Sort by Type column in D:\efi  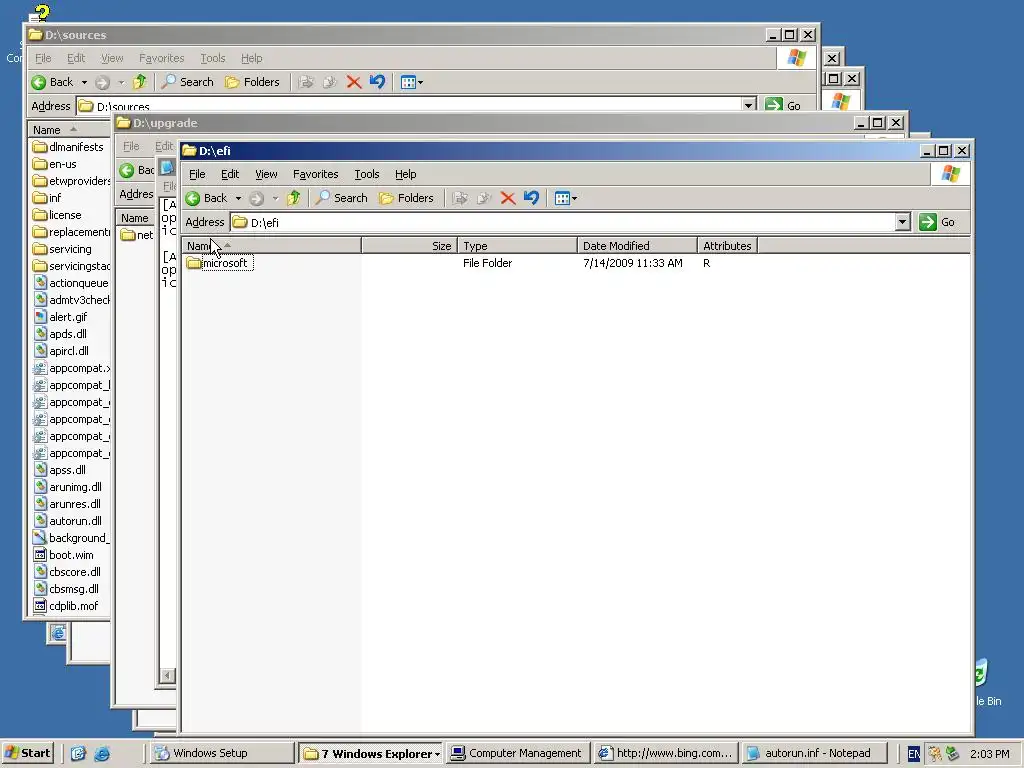(x=517, y=246)
